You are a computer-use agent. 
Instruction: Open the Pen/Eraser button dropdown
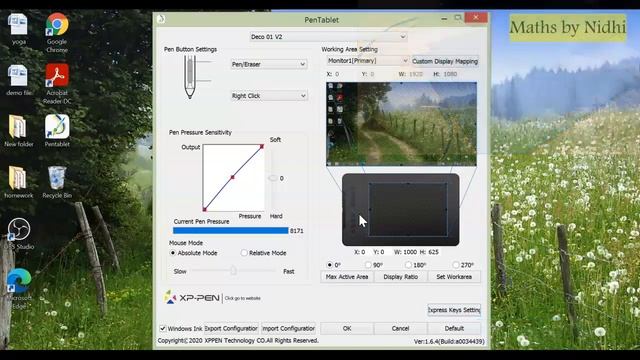(269, 64)
